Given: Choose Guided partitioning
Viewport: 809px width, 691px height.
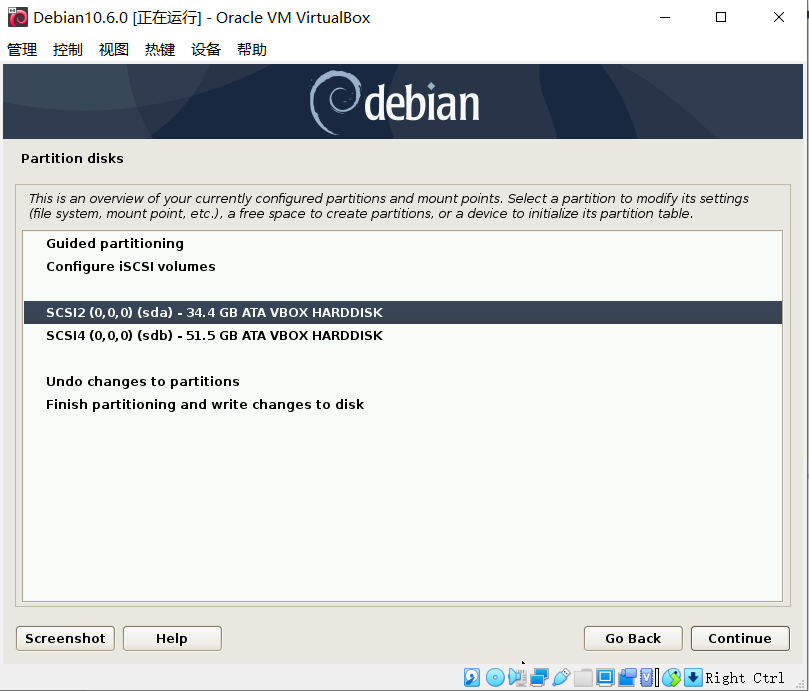Looking at the screenshot, I should tap(114, 243).
